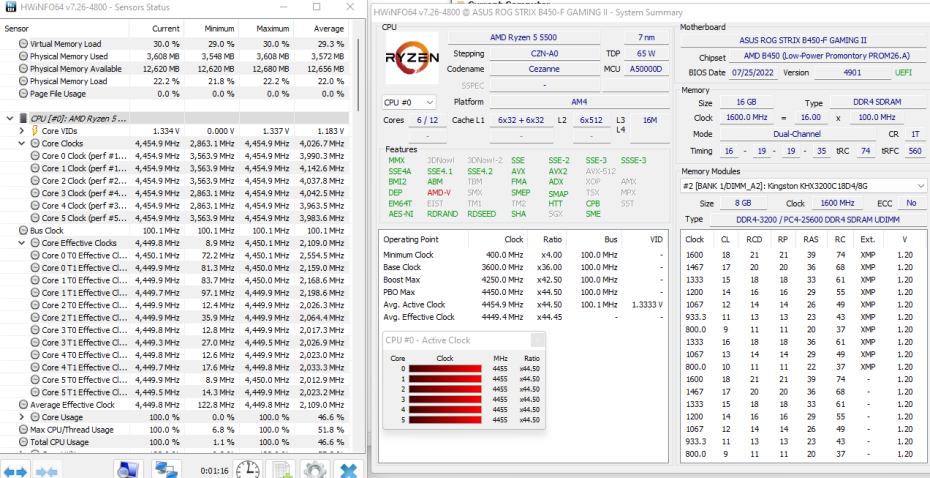Click the expand-columns blue arrows toolbar icon

point(14,471)
